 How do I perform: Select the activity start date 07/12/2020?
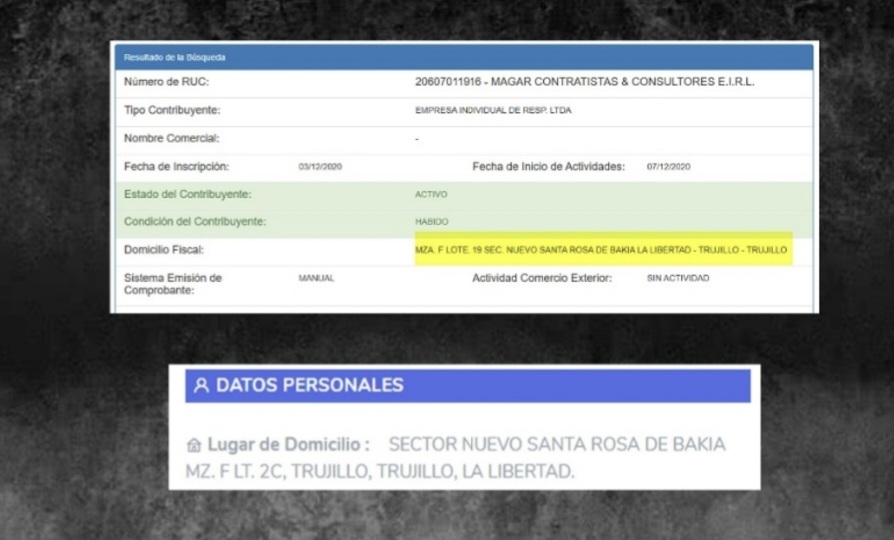point(668,167)
